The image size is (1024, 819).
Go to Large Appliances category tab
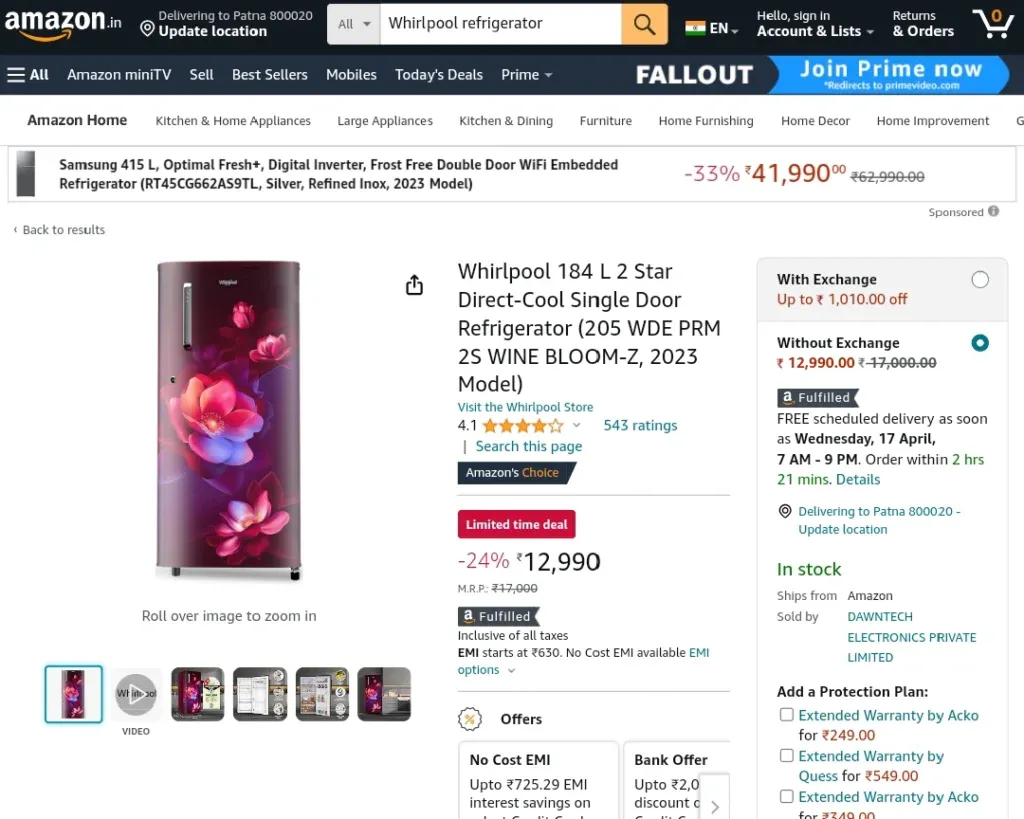385,121
